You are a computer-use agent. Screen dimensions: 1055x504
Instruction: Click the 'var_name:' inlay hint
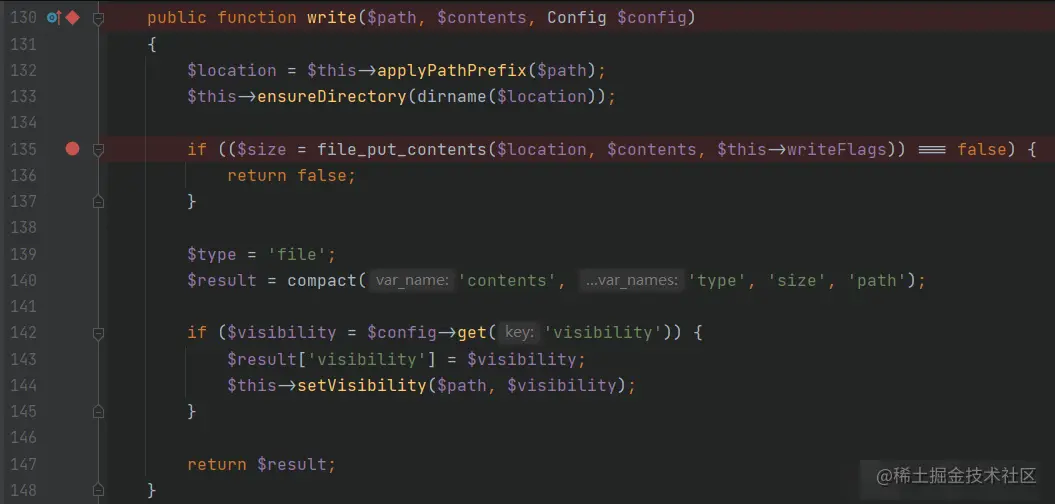(x=412, y=280)
